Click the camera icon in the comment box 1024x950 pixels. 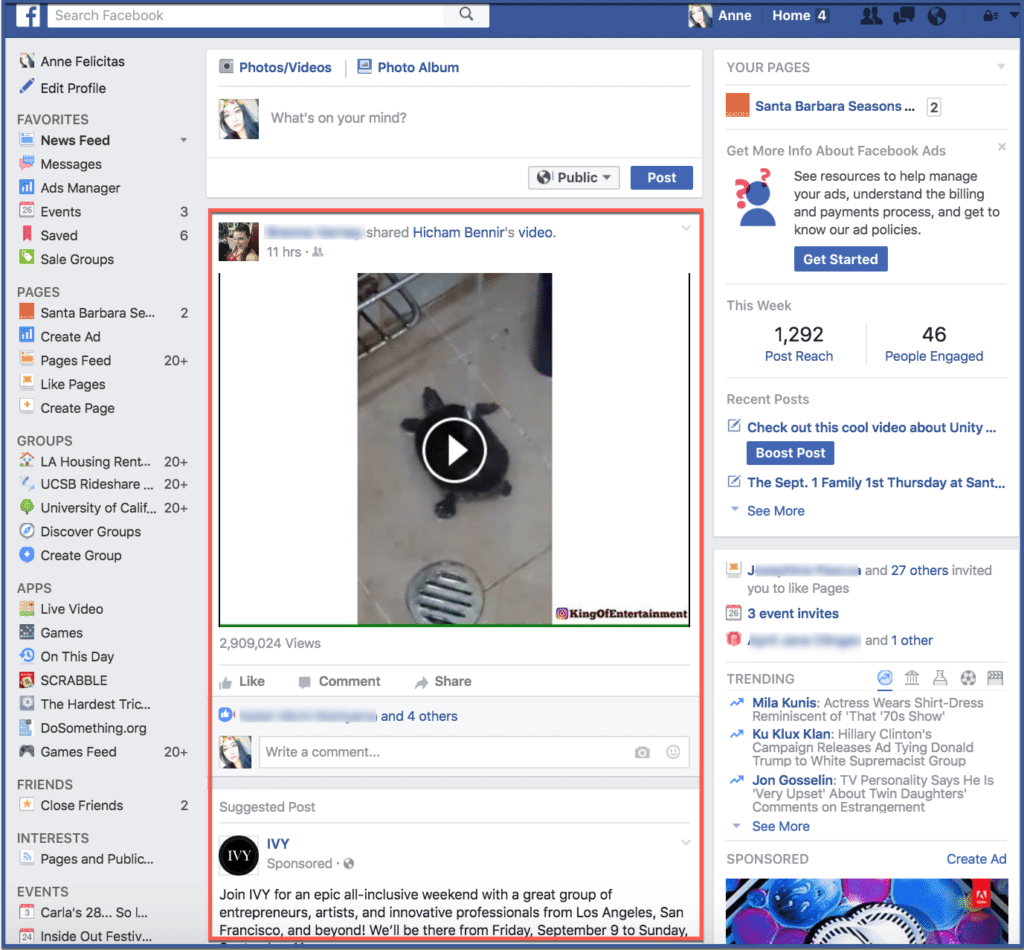(x=642, y=752)
